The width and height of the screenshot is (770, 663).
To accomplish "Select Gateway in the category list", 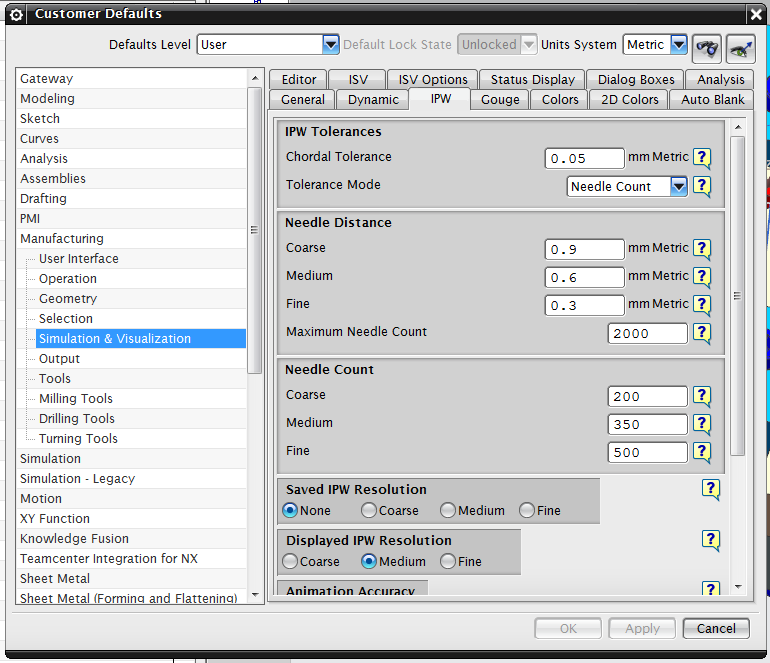I will (x=132, y=79).
